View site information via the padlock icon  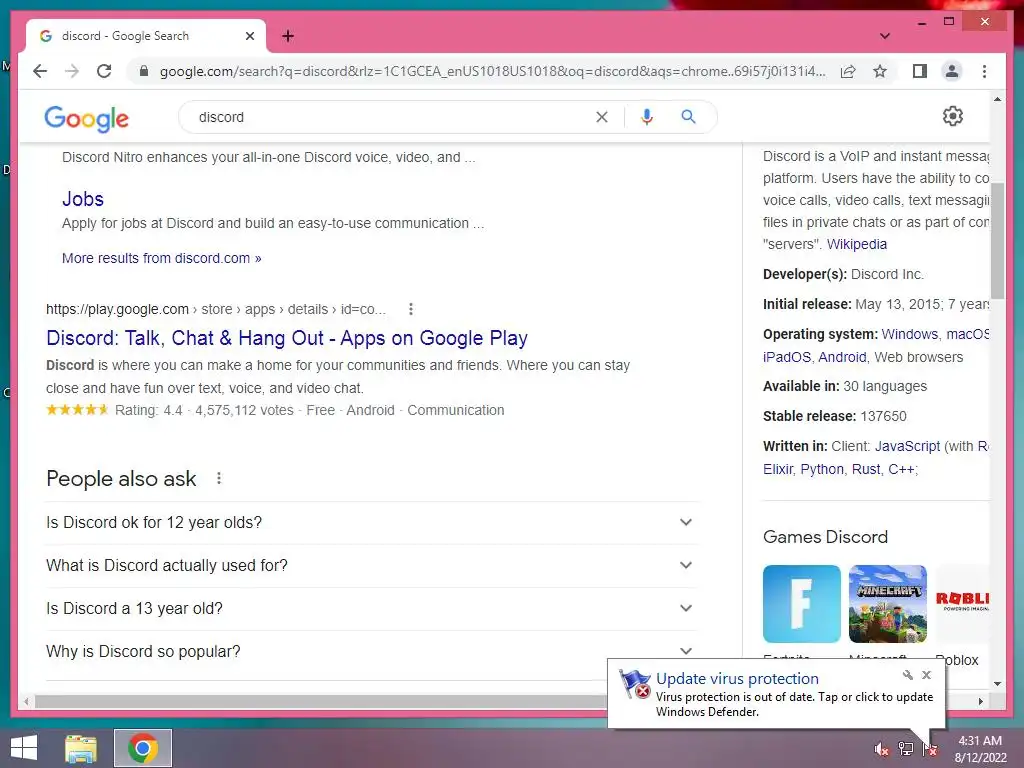pyautogui.click(x=144, y=71)
